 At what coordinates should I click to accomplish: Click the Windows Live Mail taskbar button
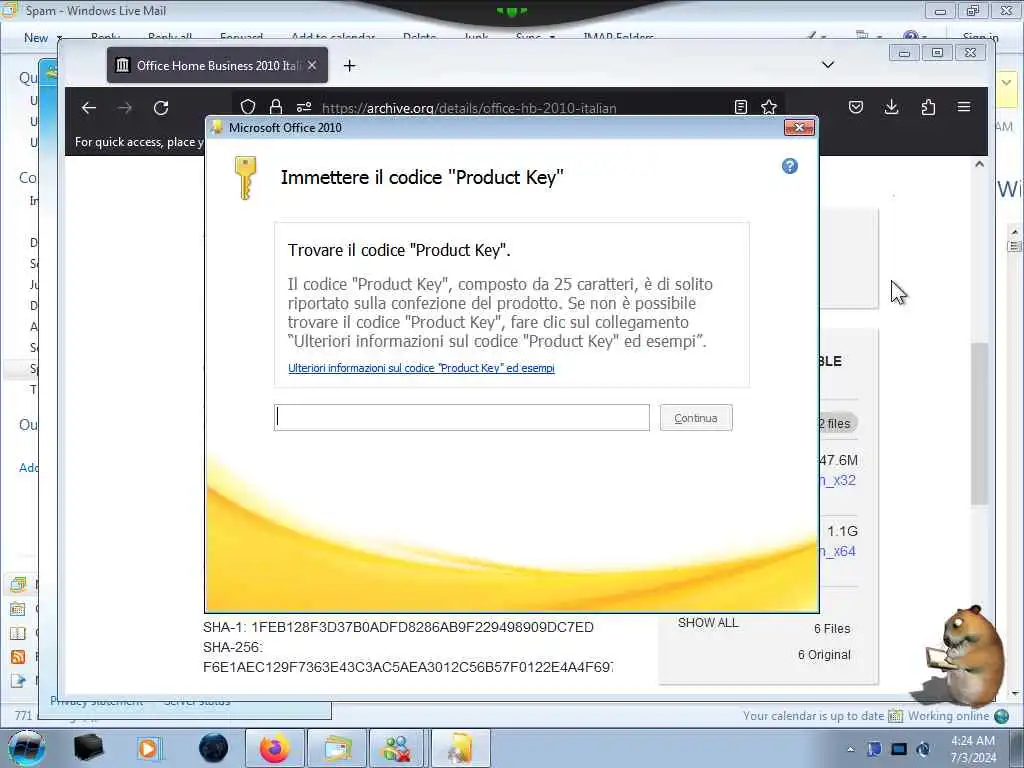point(336,748)
